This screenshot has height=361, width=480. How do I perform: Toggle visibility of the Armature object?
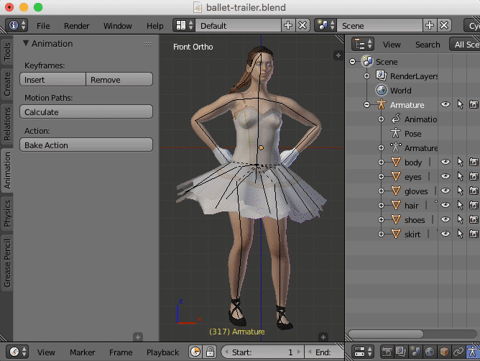coord(445,104)
